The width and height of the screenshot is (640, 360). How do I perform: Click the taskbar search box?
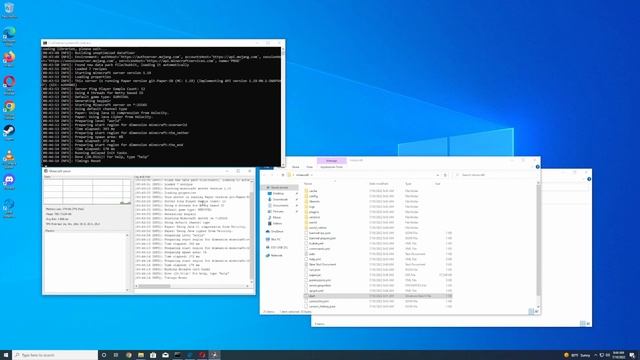(55, 355)
